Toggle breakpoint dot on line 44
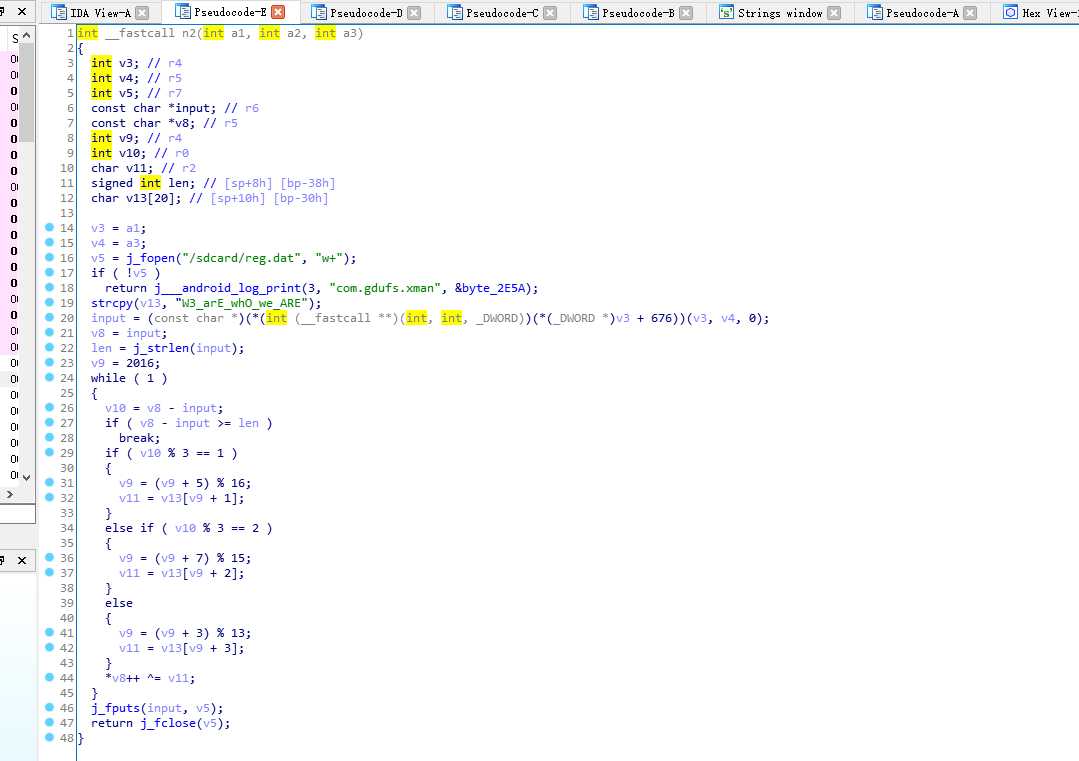This screenshot has width=1079, height=761. [49, 678]
